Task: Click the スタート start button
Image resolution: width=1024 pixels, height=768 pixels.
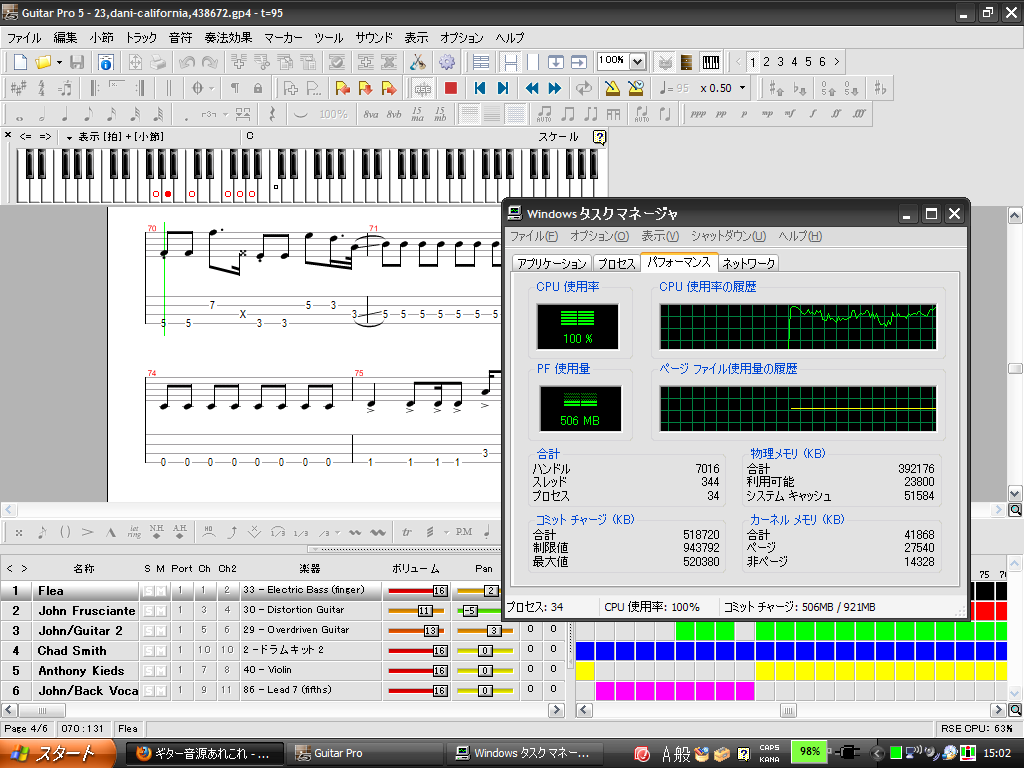Action: click(x=56, y=753)
